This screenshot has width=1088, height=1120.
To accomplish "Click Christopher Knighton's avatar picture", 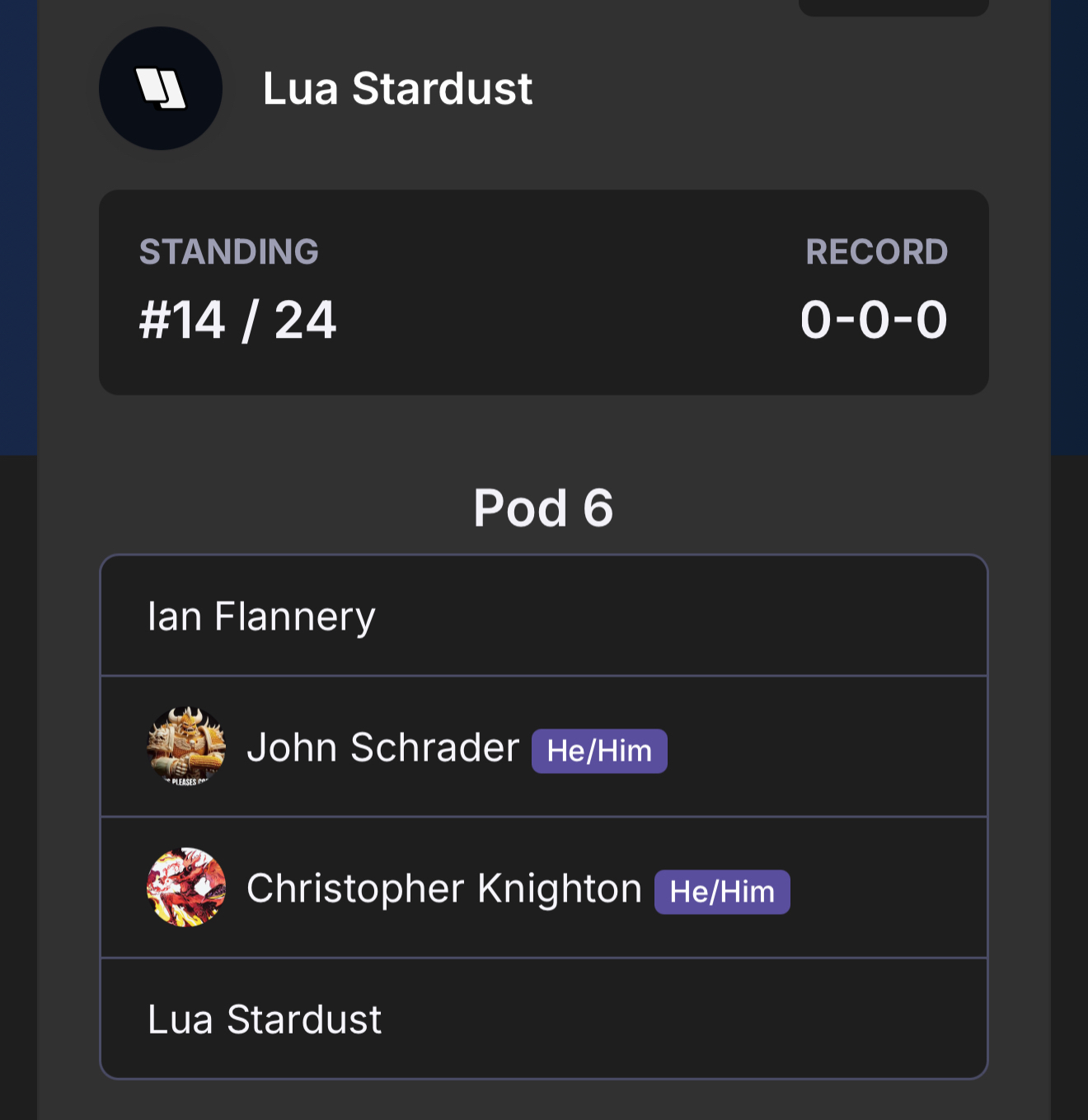I will 186,888.
